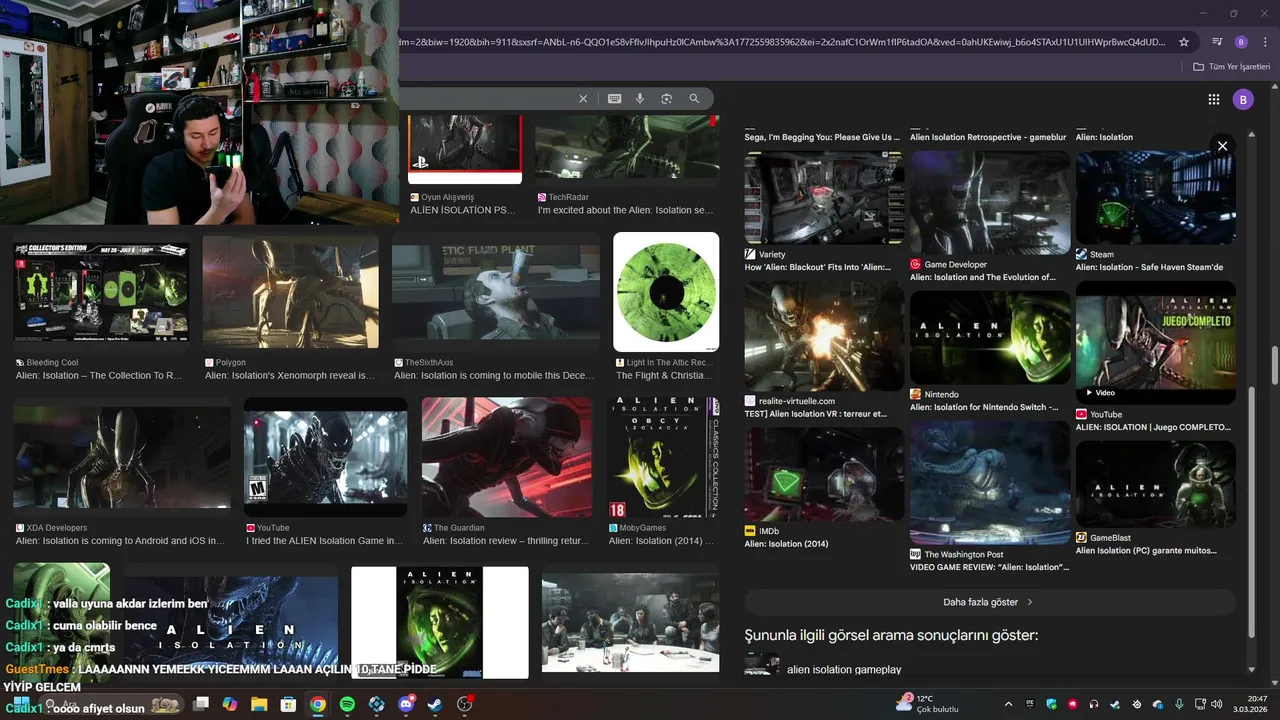Viewport: 1280px width, 720px height.
Task: Open Tüm Yer İşaretleri bookmarks folder
Action: click(x=1231, y=67)
